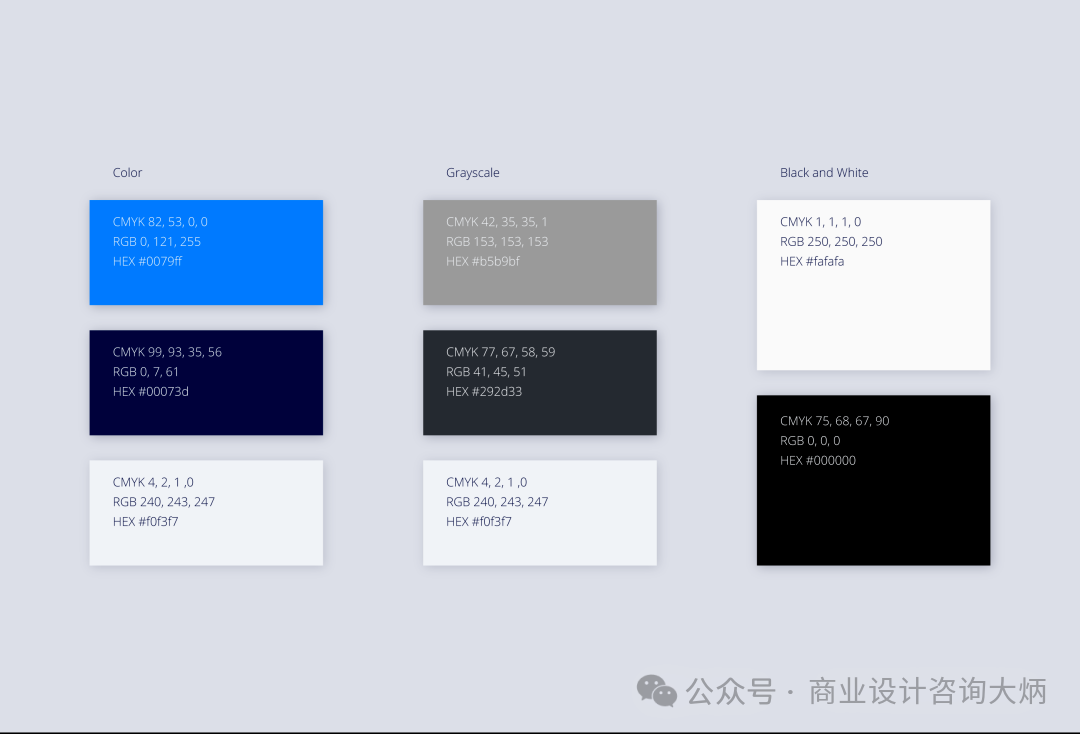Click the "Black and White" heading
This screenshot has height=734, width=1080.
coord(824,173)
